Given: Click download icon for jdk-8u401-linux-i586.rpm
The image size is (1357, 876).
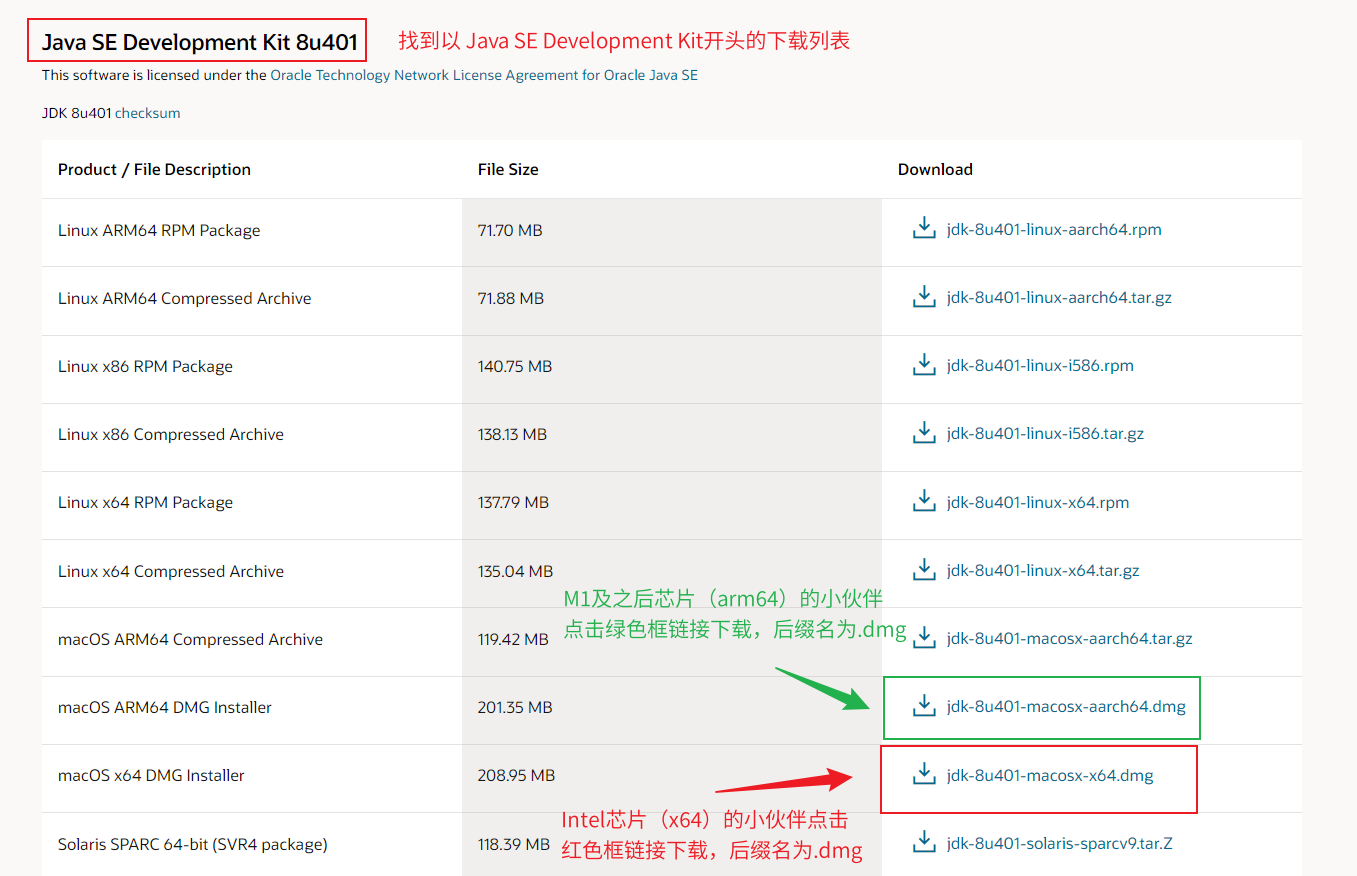Looking at the screenshot, I should click(x=924, y=365).
